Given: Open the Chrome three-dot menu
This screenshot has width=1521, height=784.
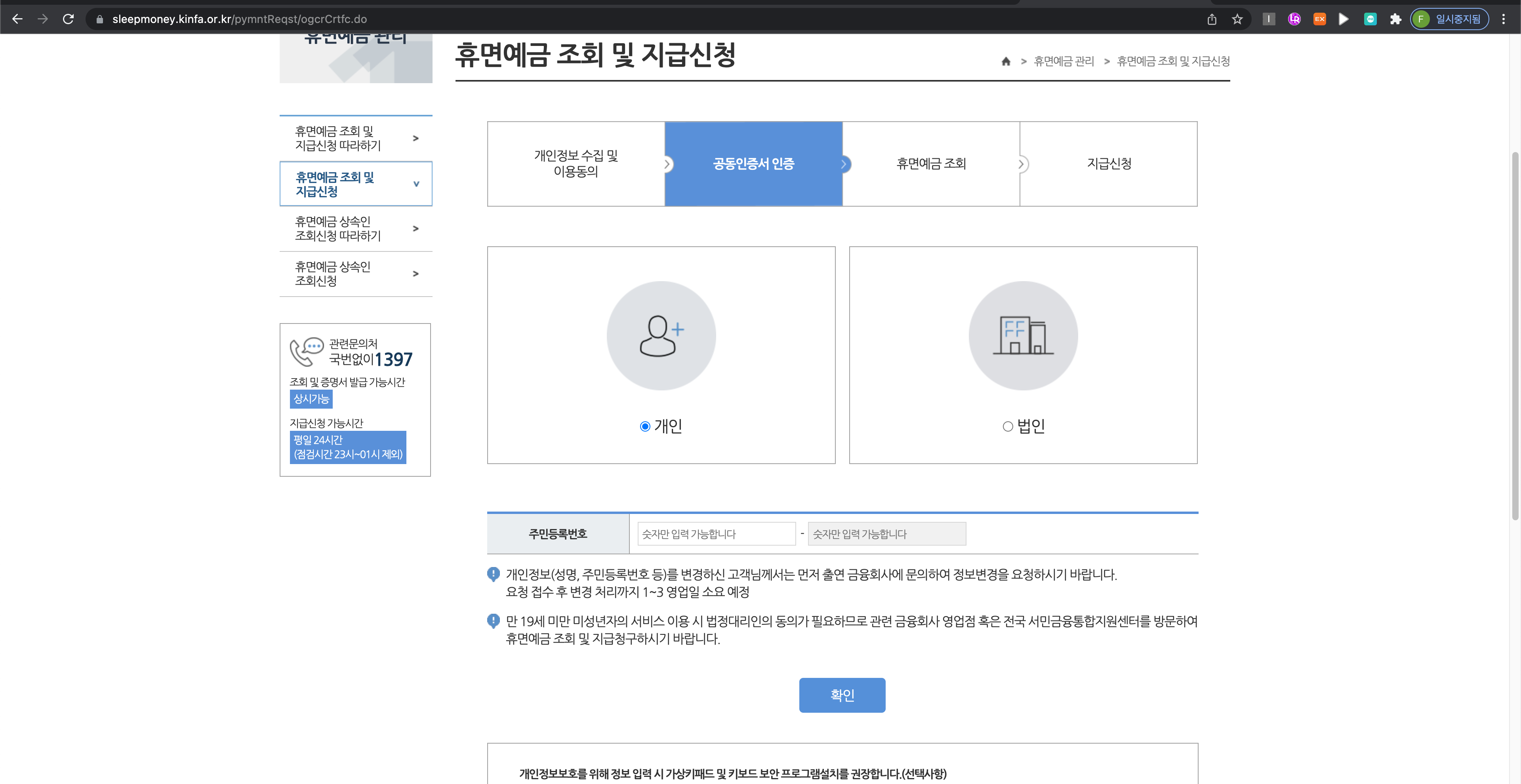Looking at the screenshot, I should [1503, 19].
